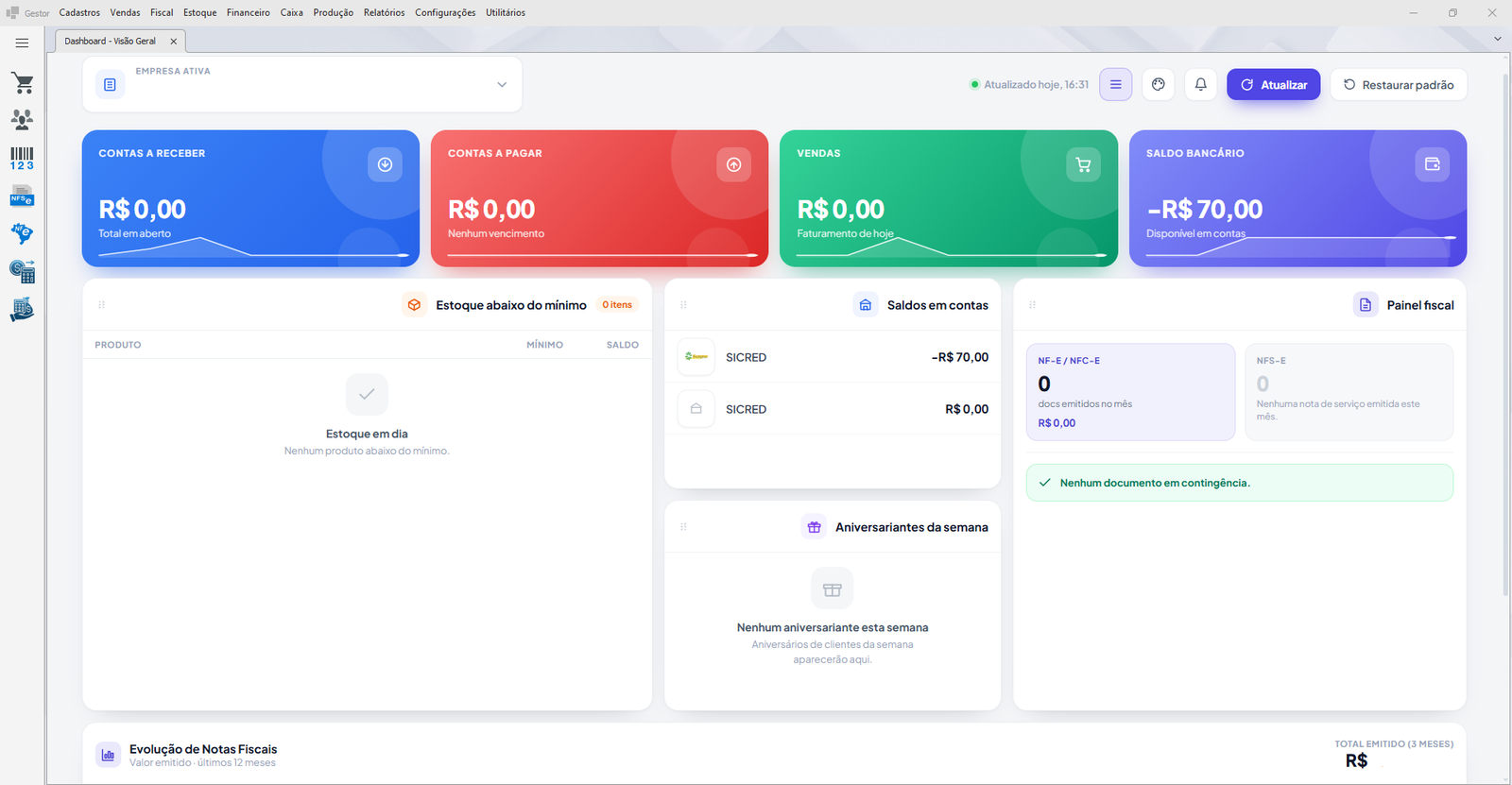Click the Atualizar button
Screen dimensions: 1512x785
(x=1274, y=85)
